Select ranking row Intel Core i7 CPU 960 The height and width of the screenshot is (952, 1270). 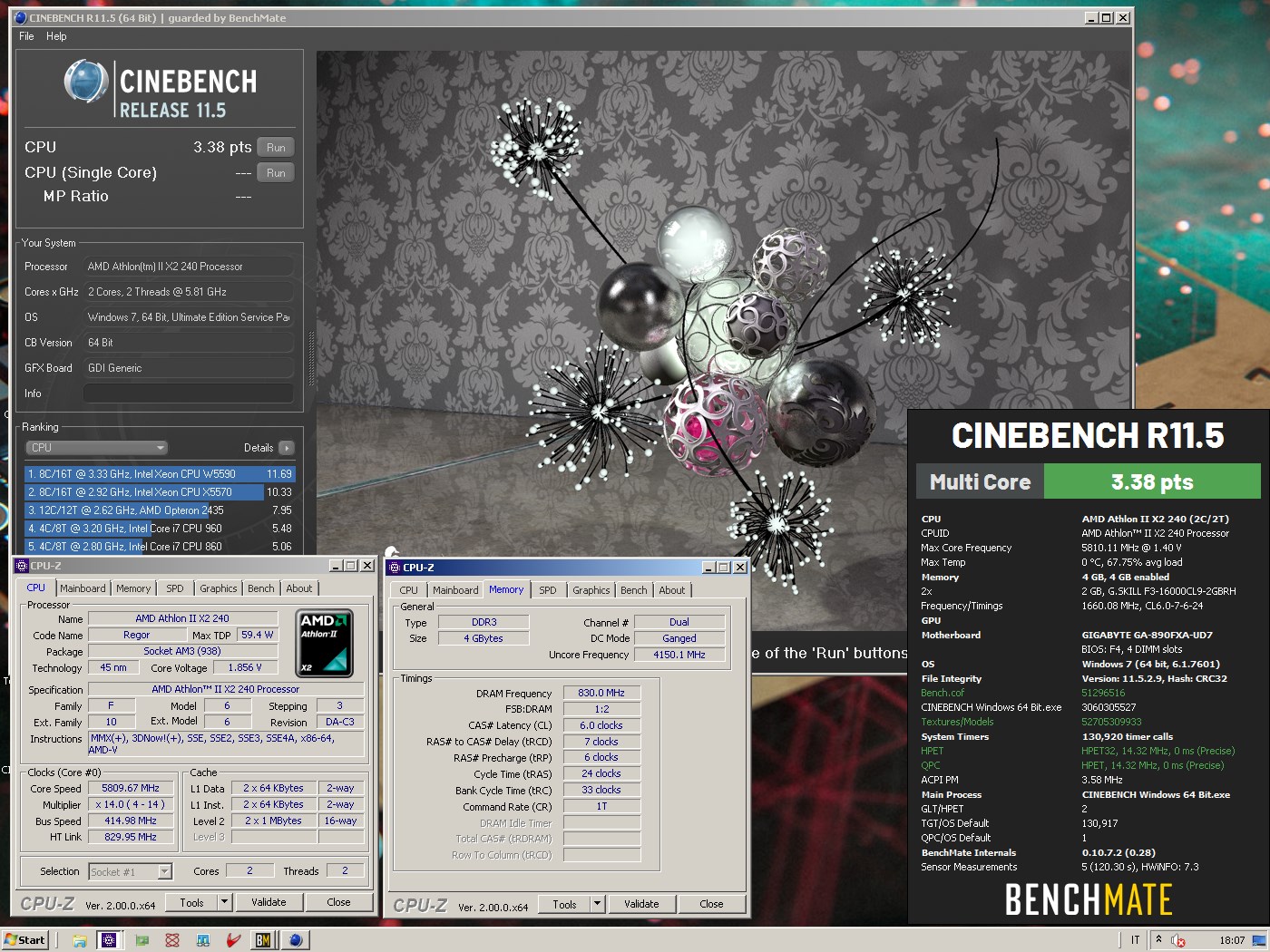(x=160, y=529)
